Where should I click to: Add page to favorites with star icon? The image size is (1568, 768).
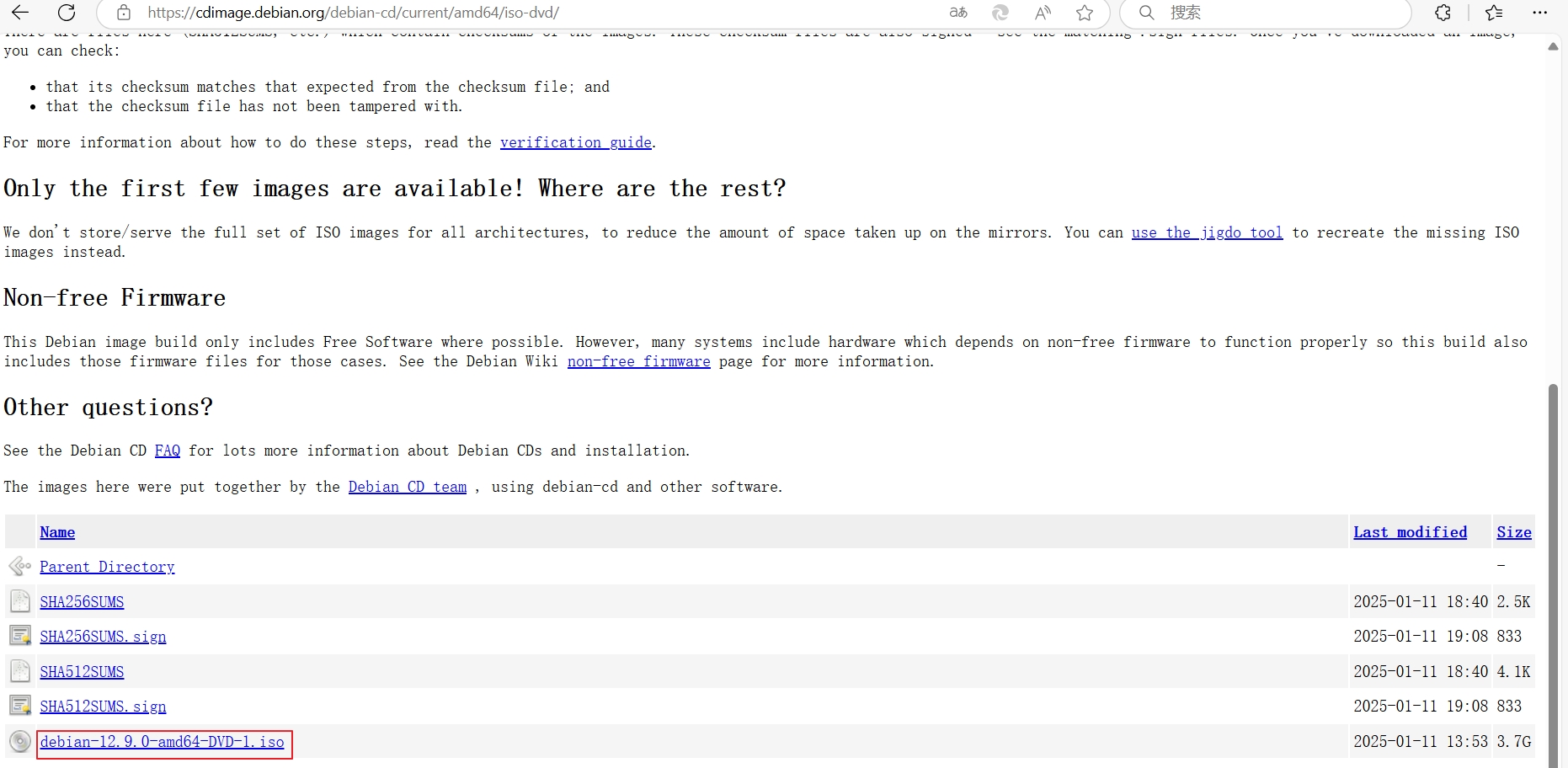tap(1085, 13)
